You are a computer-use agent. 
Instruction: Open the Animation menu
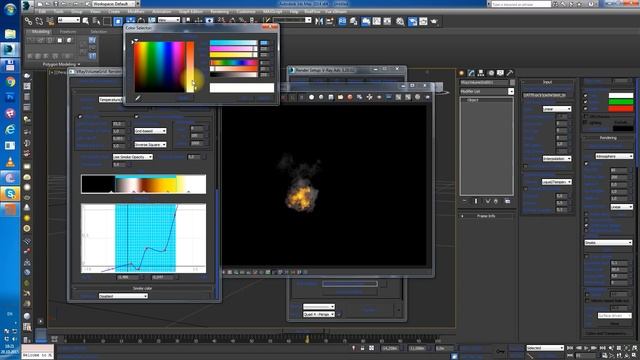pos(162,12)
